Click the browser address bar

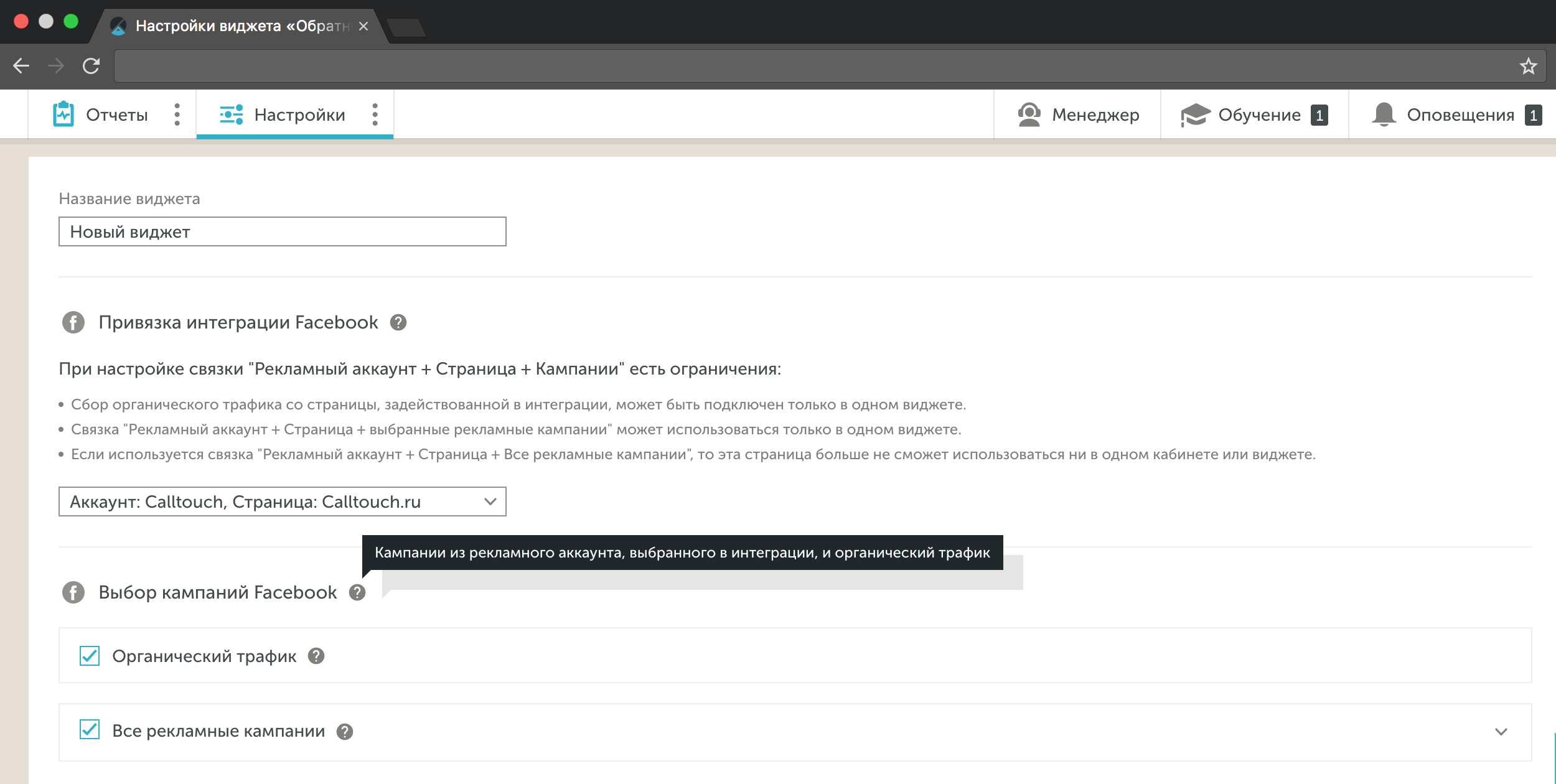[809, 66]
